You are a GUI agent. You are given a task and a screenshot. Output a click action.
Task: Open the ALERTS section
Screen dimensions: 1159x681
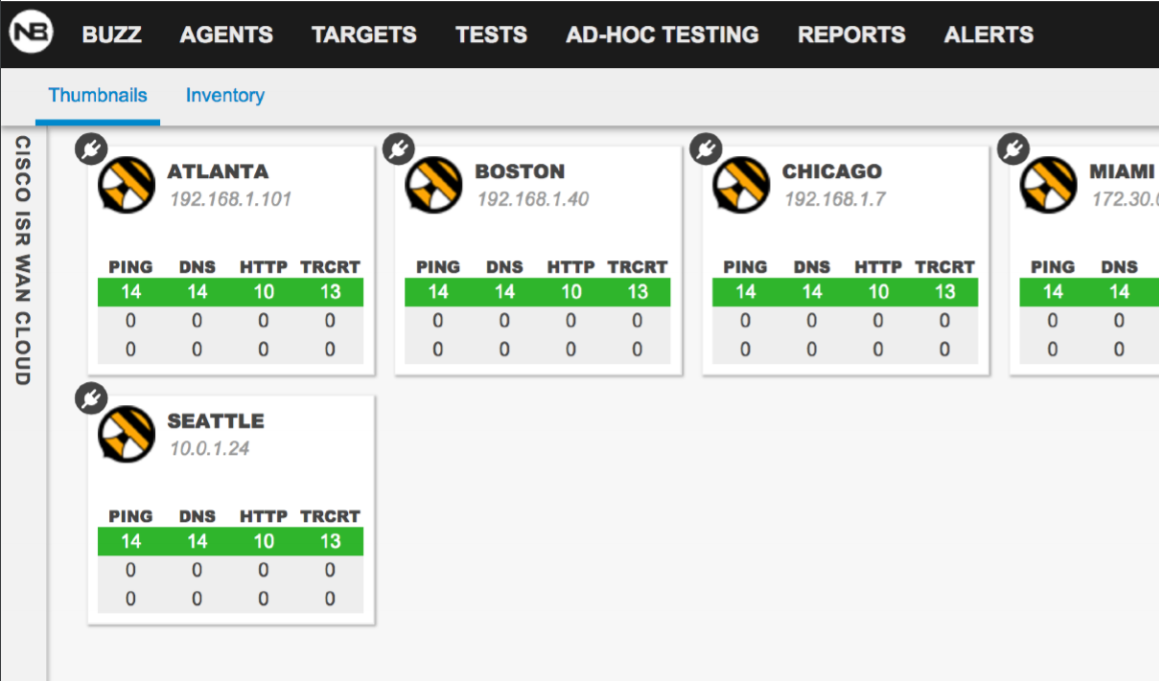pyautogui.click(x=988, y=35)
